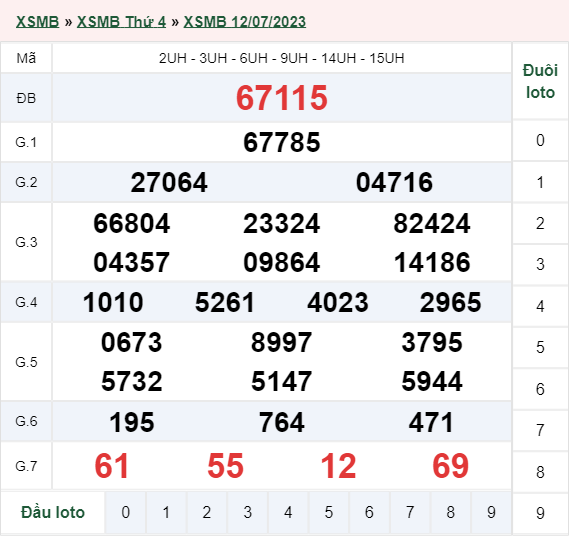This screenshot has height=536, width=569.
Task: Select Đầu loto digit 0
Action: 126,512
